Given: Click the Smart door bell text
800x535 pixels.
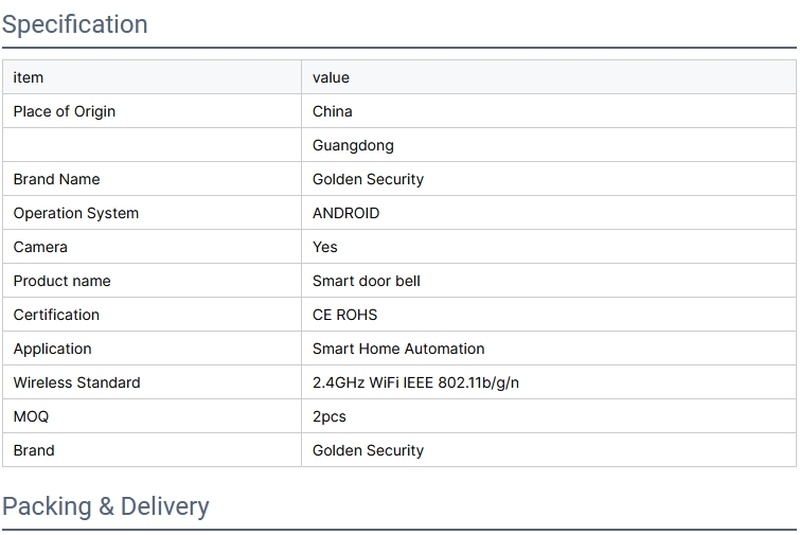Looking at the screenshot, I should tap(366, 281).
